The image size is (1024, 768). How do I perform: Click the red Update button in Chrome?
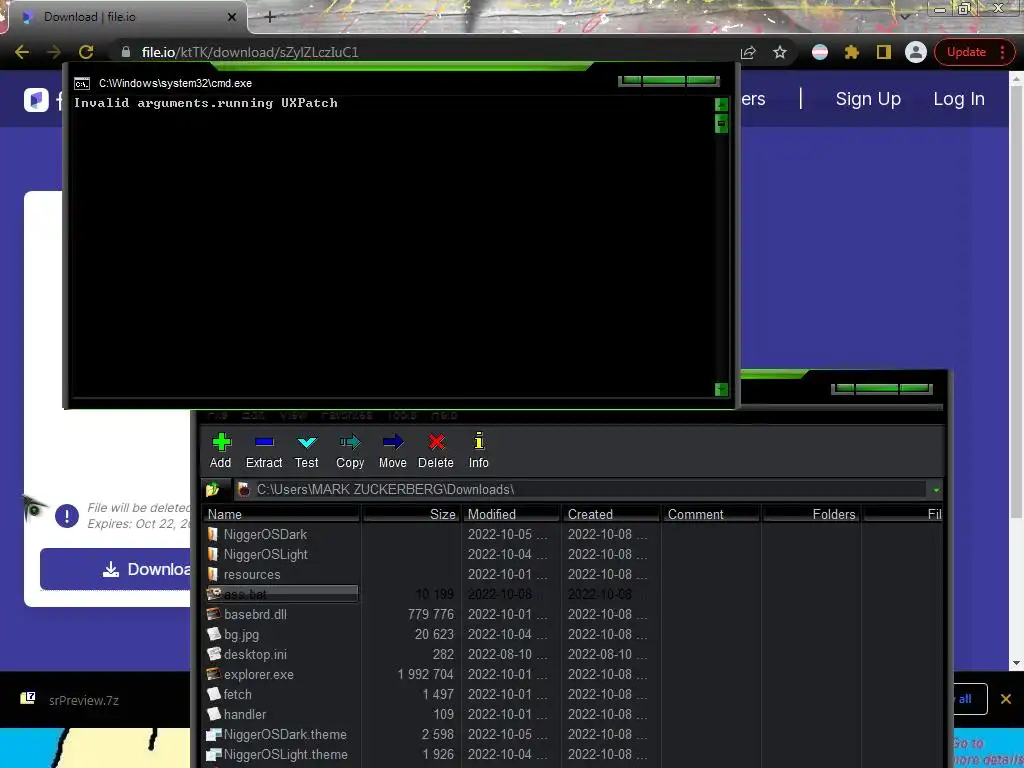966,52
